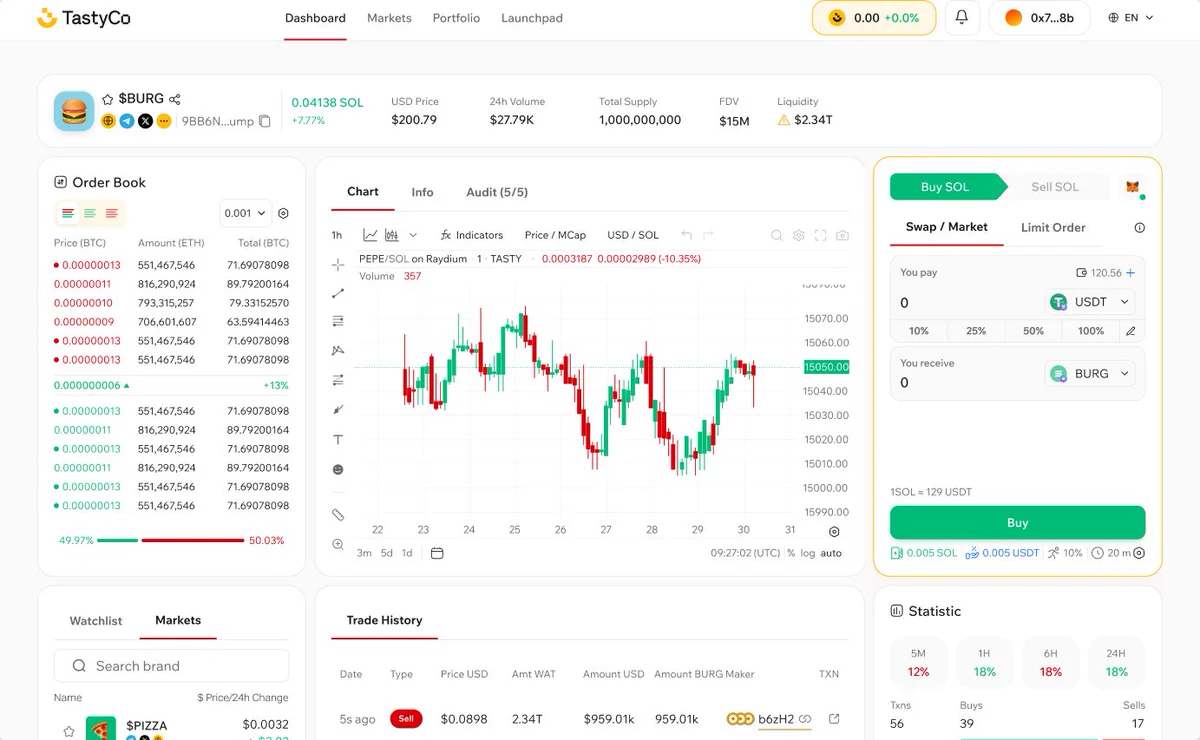
Task: Open Order Book settings hexagon icon
Action: [283, 213]
